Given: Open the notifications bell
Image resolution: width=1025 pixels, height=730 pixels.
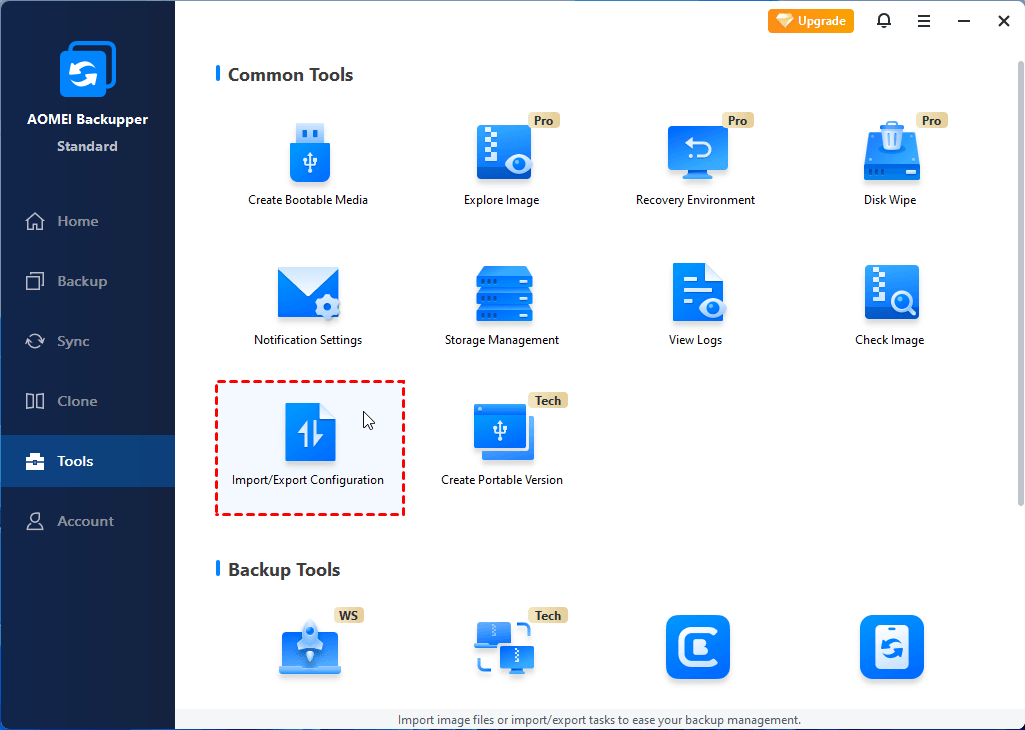Looking at the screenshot, I should click(884, 21).
